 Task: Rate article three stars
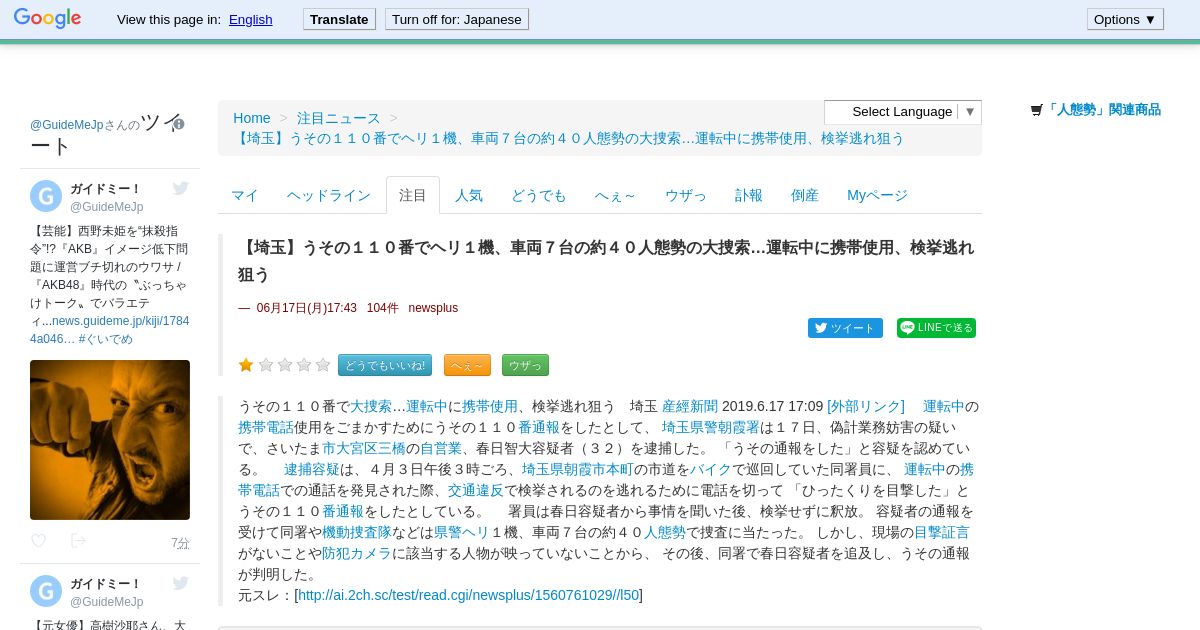coord(285,365)
